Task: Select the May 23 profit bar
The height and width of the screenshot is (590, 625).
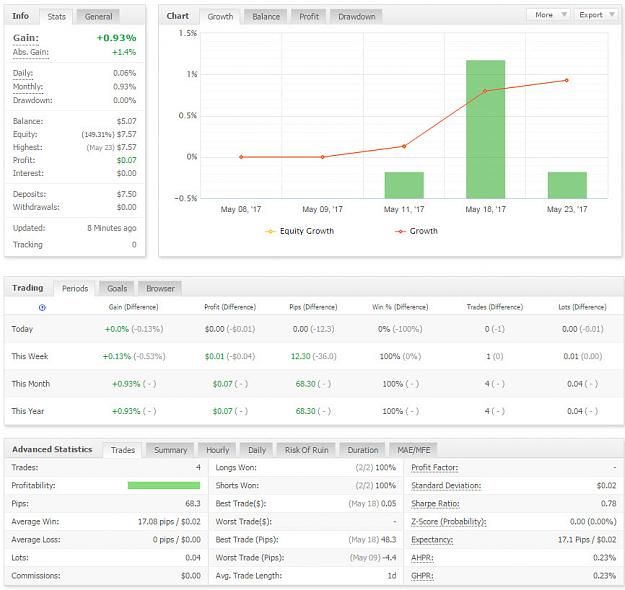Action: [x=567, y=185]
